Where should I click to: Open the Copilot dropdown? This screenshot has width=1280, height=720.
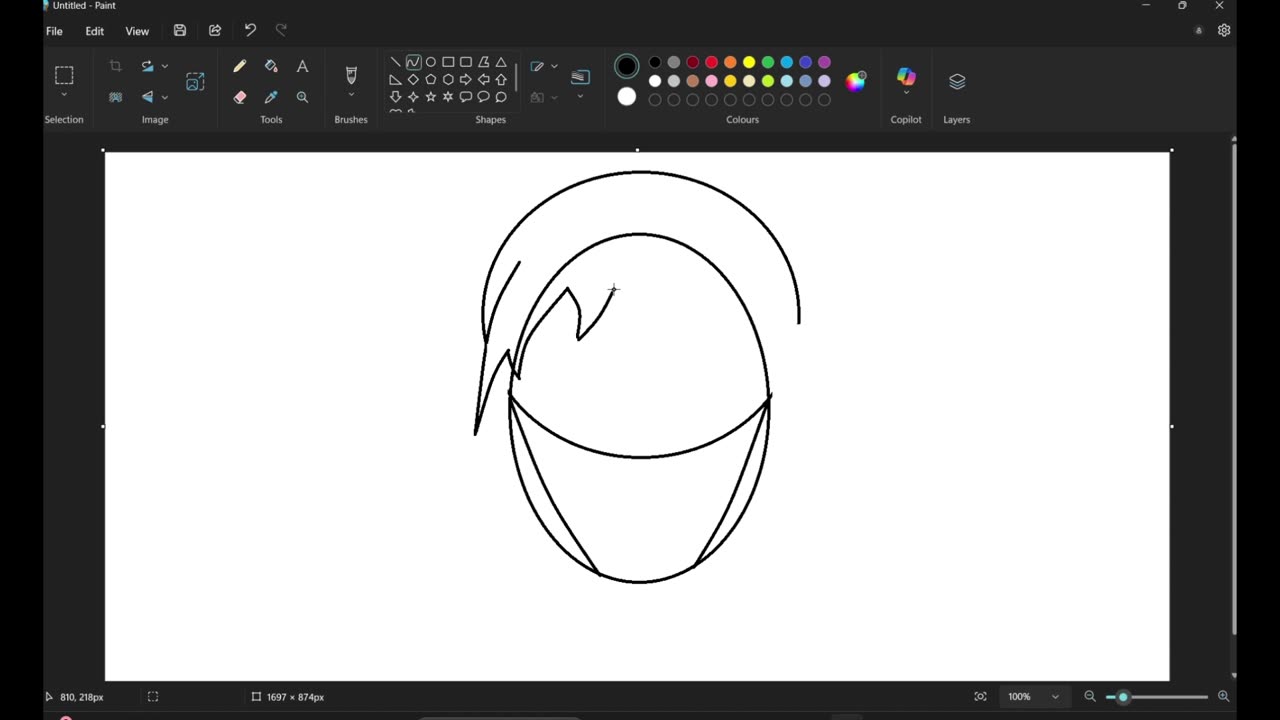point(906,93)
